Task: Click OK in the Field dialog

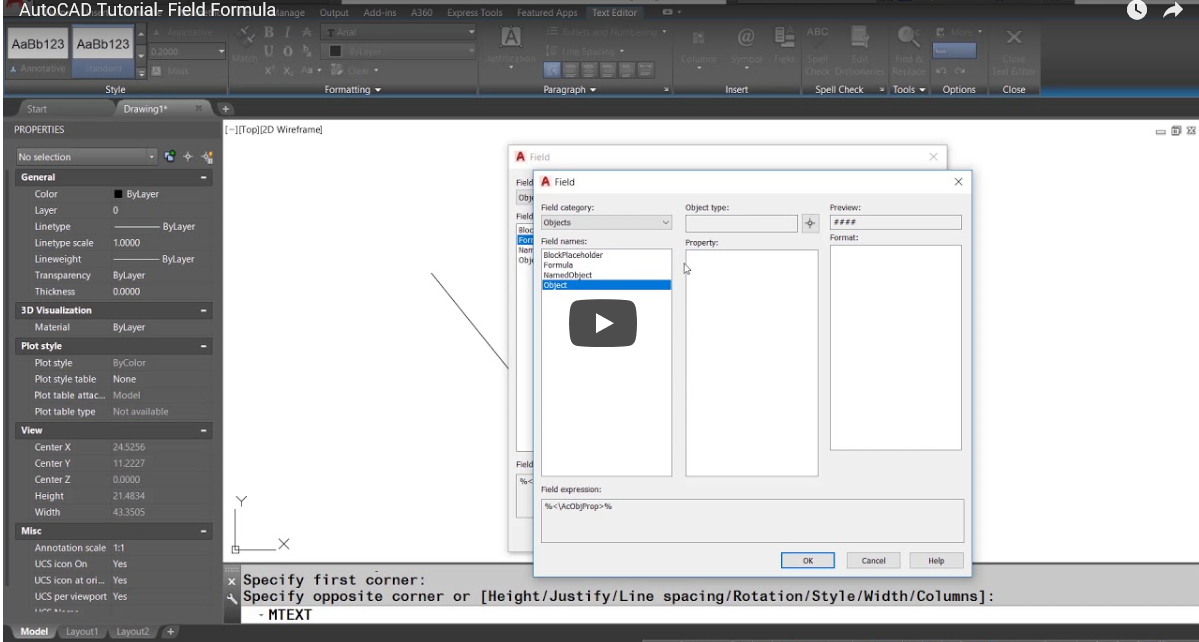Action: coord(807,560)
